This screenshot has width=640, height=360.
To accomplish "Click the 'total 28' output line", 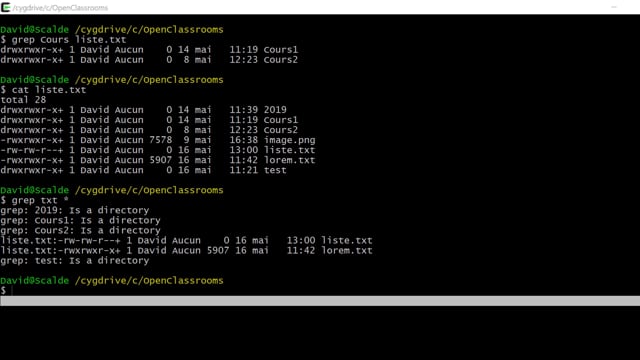I will [x=23, y=100].
